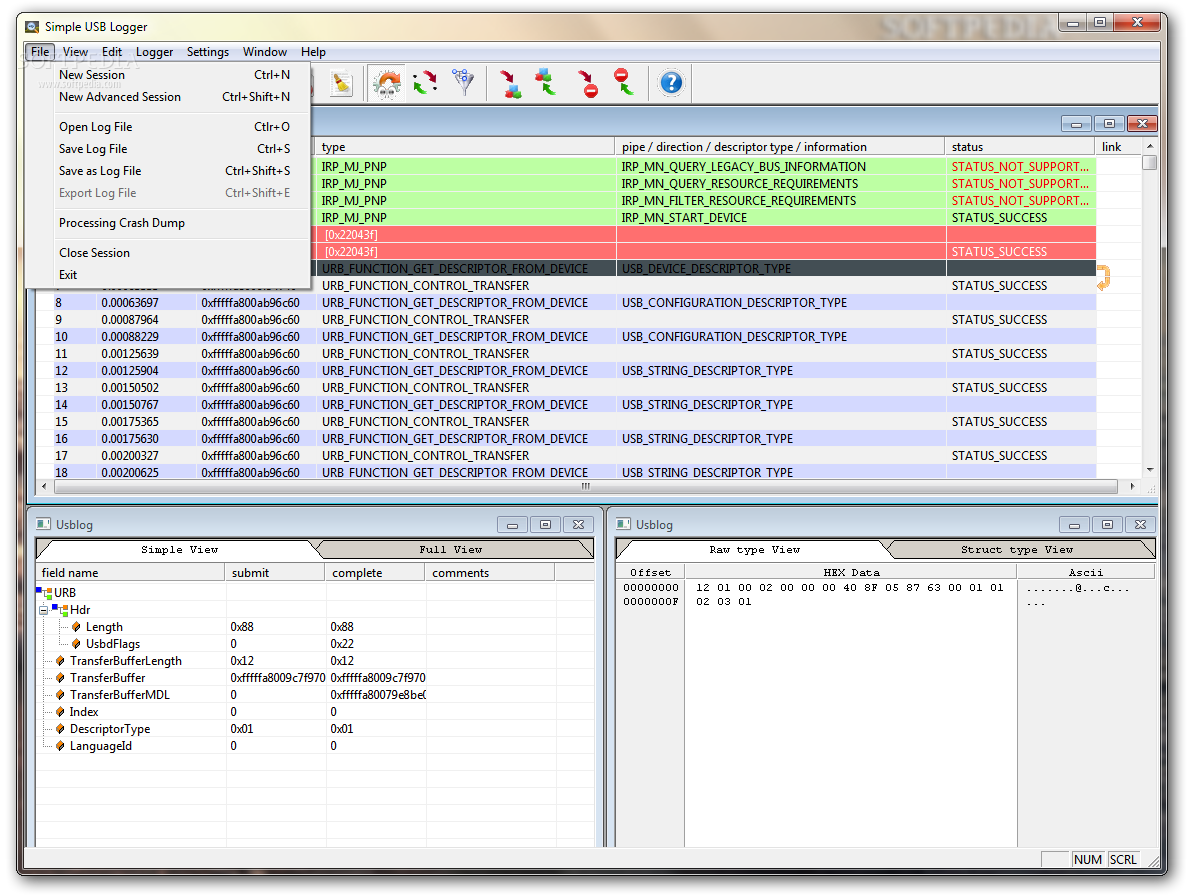Image resolution: width=1188 pixels, height=896 pixels.
Task: Click the right Usblog panel icon
Action: [624, 524]
